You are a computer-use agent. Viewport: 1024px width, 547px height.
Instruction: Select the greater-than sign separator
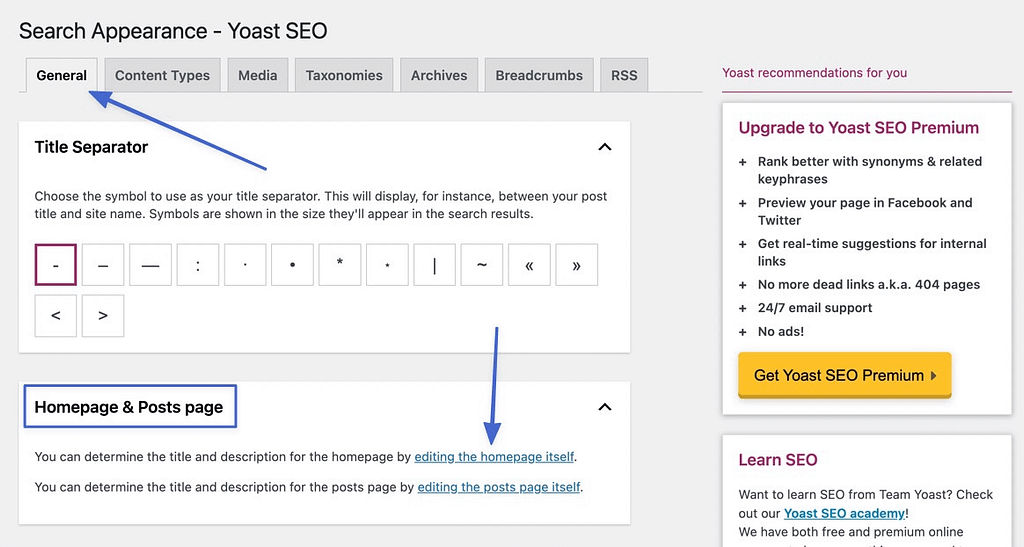[103, 315]
